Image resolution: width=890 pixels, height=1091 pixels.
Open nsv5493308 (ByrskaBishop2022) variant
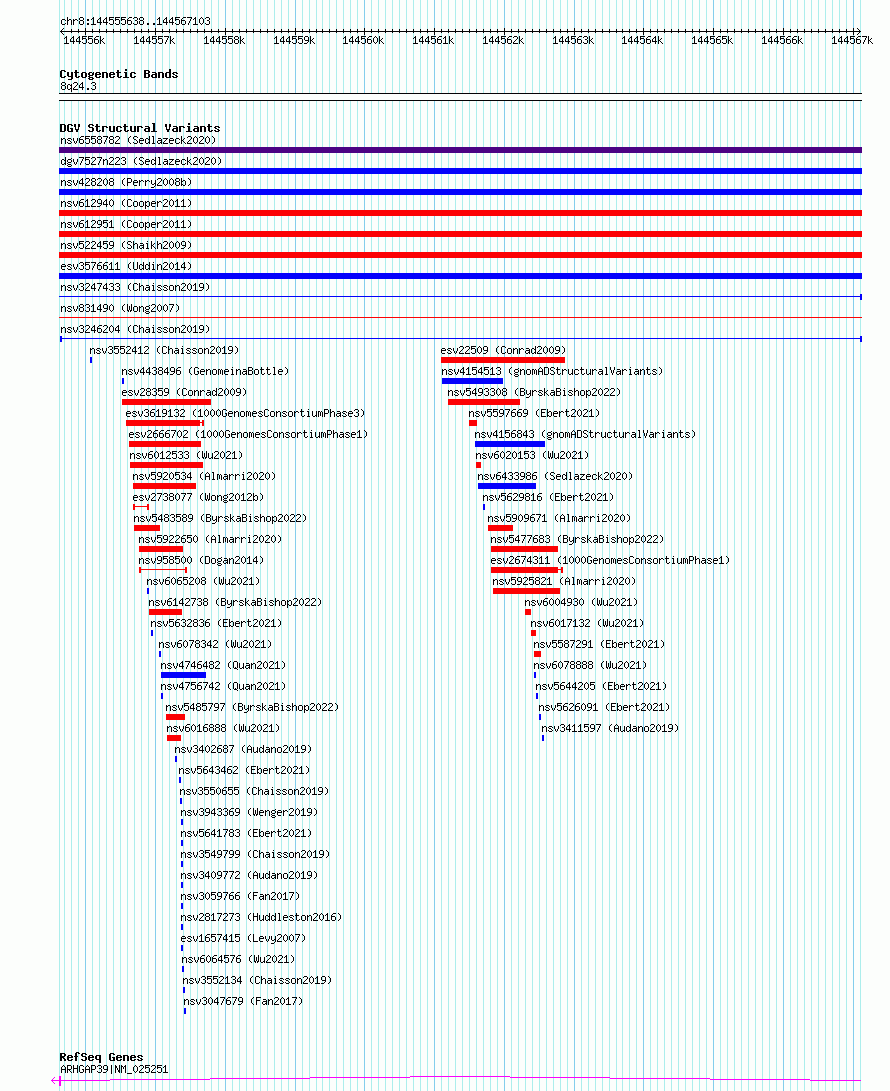(x=534, y=392)
